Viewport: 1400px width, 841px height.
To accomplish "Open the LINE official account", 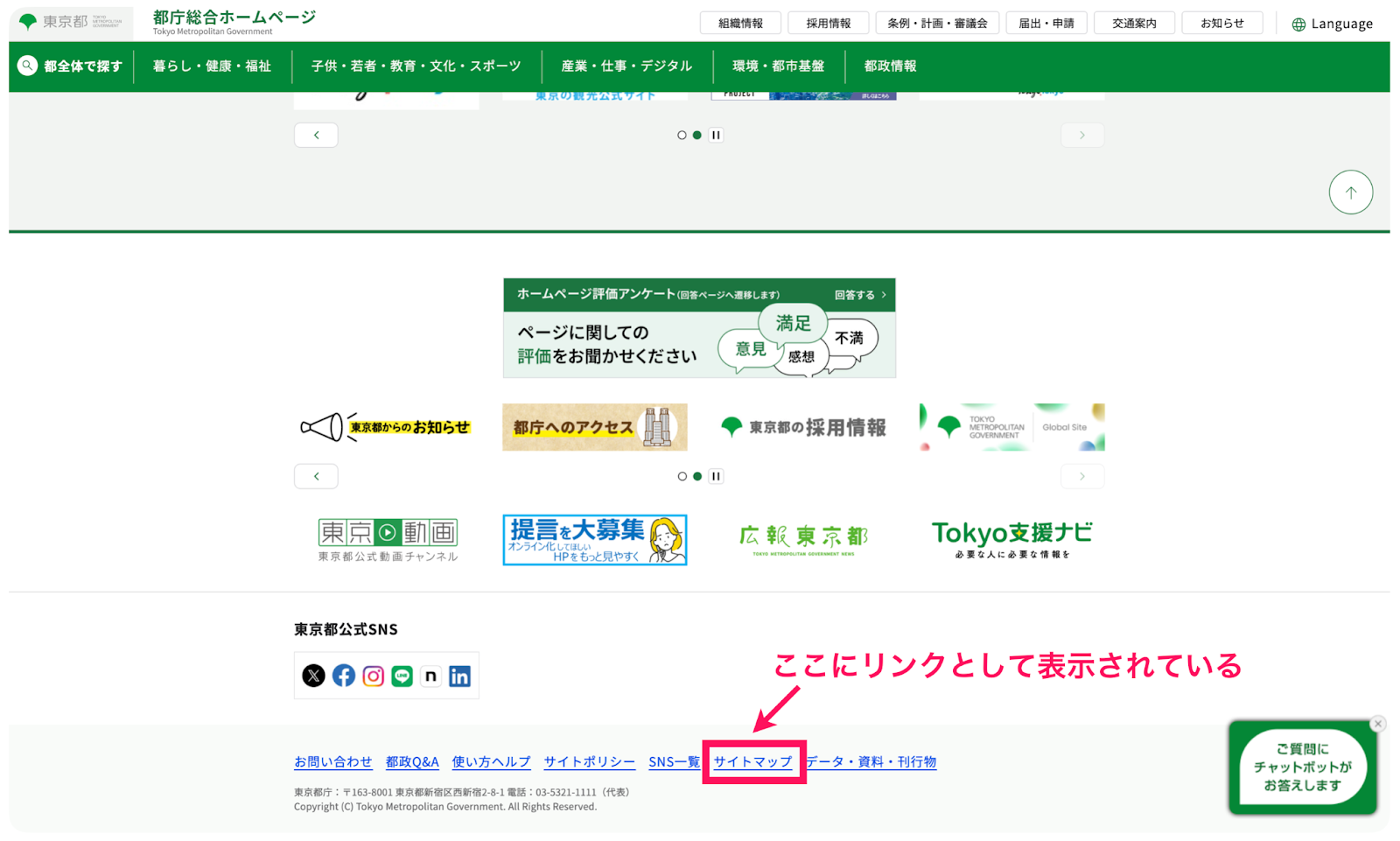I will 402,675.
